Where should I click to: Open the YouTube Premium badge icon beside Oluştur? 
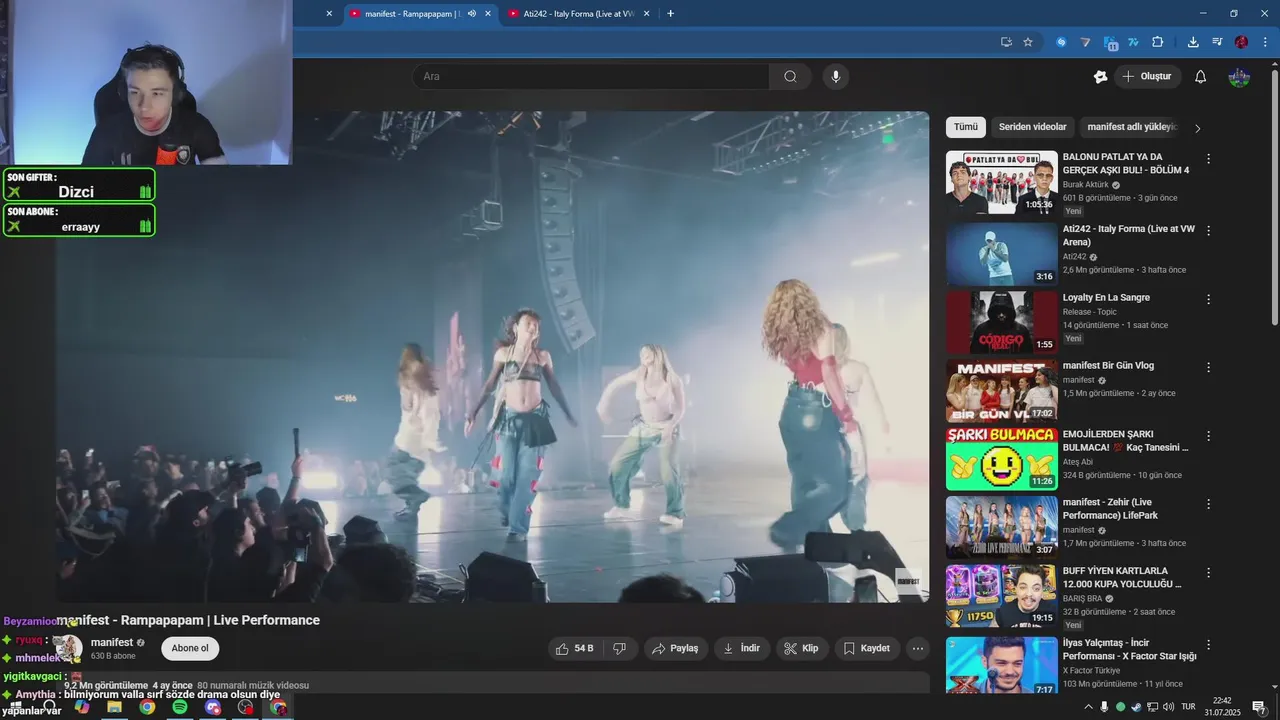point(1101,77)
